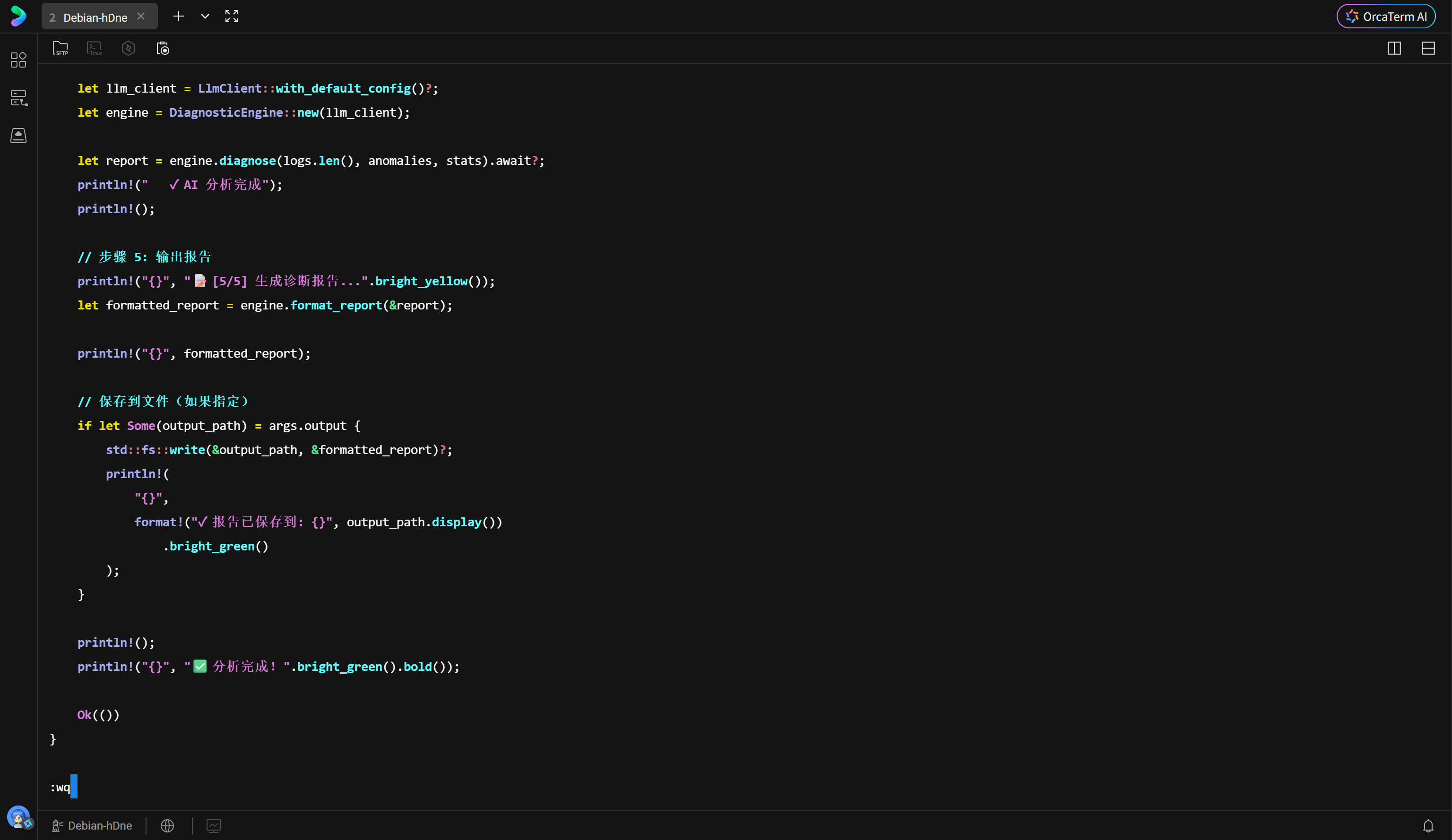Split terminal into stacked rows
The height and width of the screenshot is (840, 1452).
[x=1428, y=48]
